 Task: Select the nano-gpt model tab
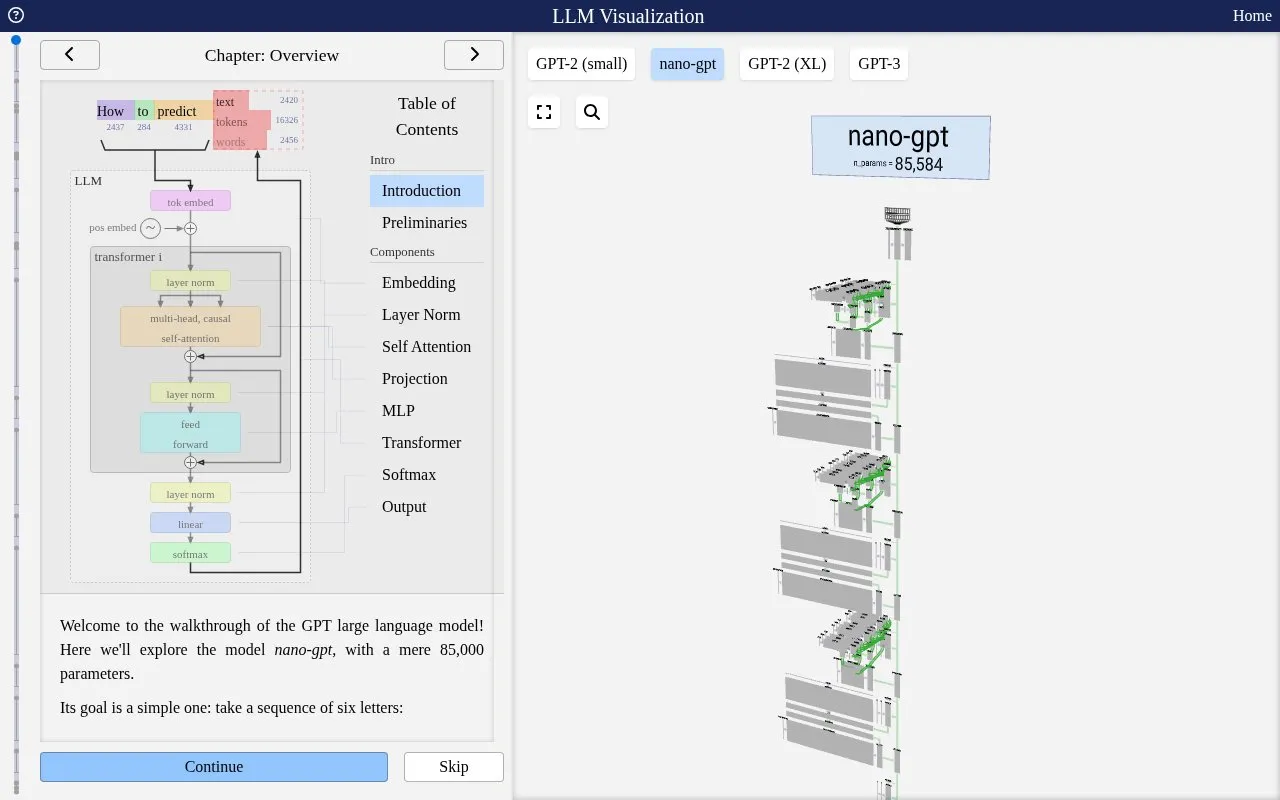point(688,64)
